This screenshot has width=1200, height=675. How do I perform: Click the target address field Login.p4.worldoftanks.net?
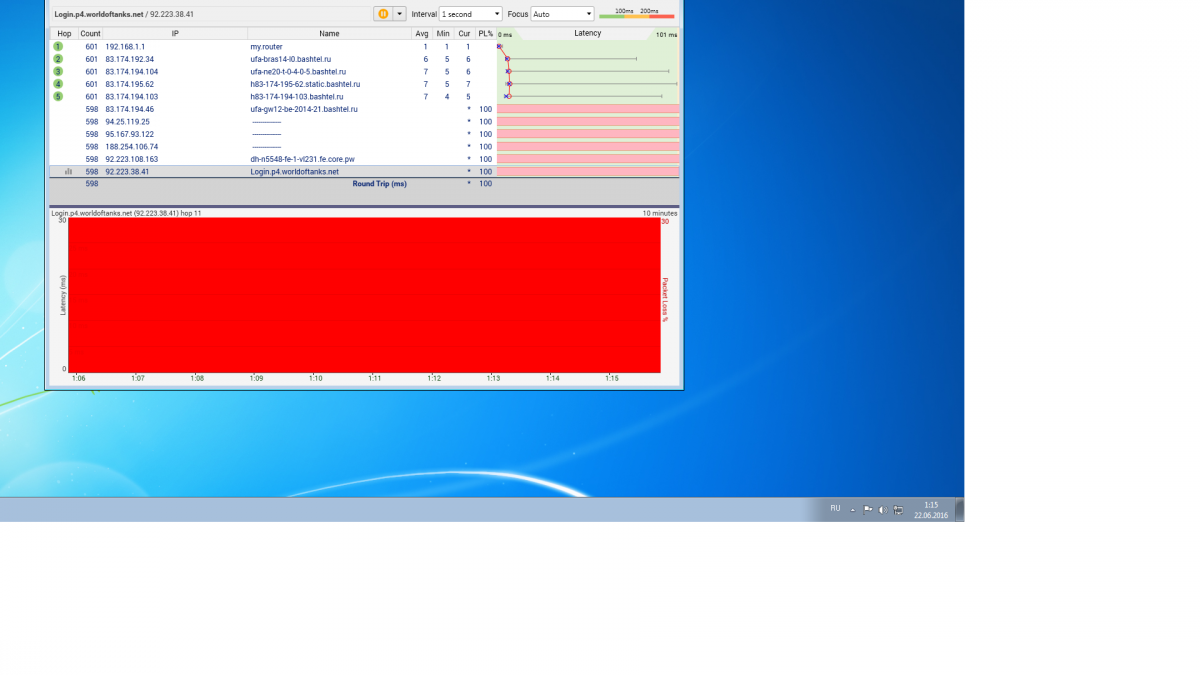210,14
